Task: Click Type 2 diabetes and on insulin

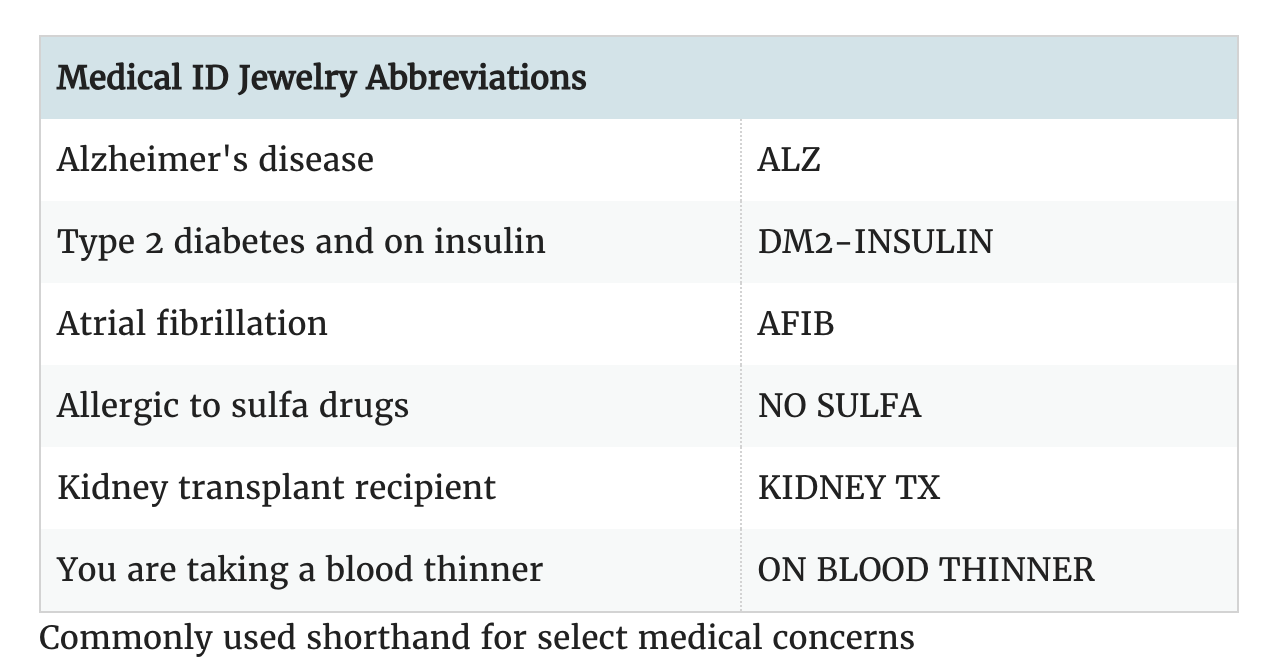Action: pos(301,242)
